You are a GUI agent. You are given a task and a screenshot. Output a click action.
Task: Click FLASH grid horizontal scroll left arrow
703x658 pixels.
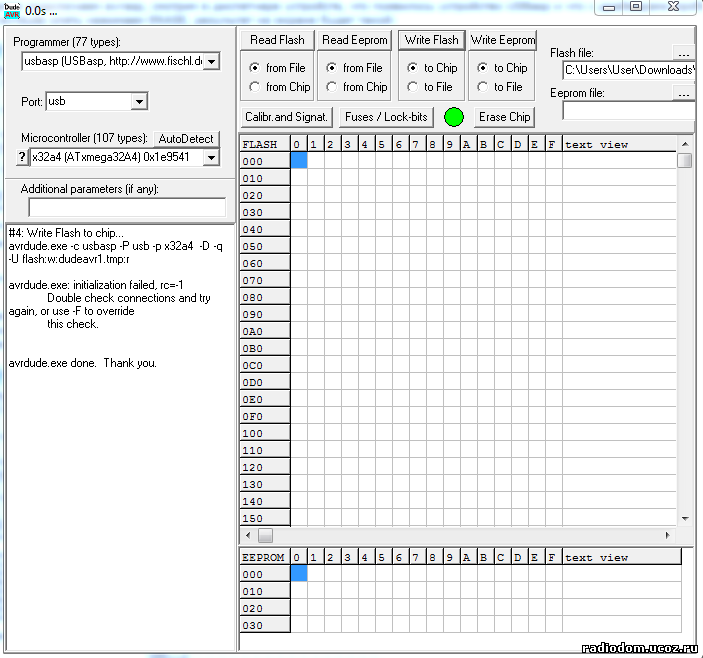[x=248, y=535]
